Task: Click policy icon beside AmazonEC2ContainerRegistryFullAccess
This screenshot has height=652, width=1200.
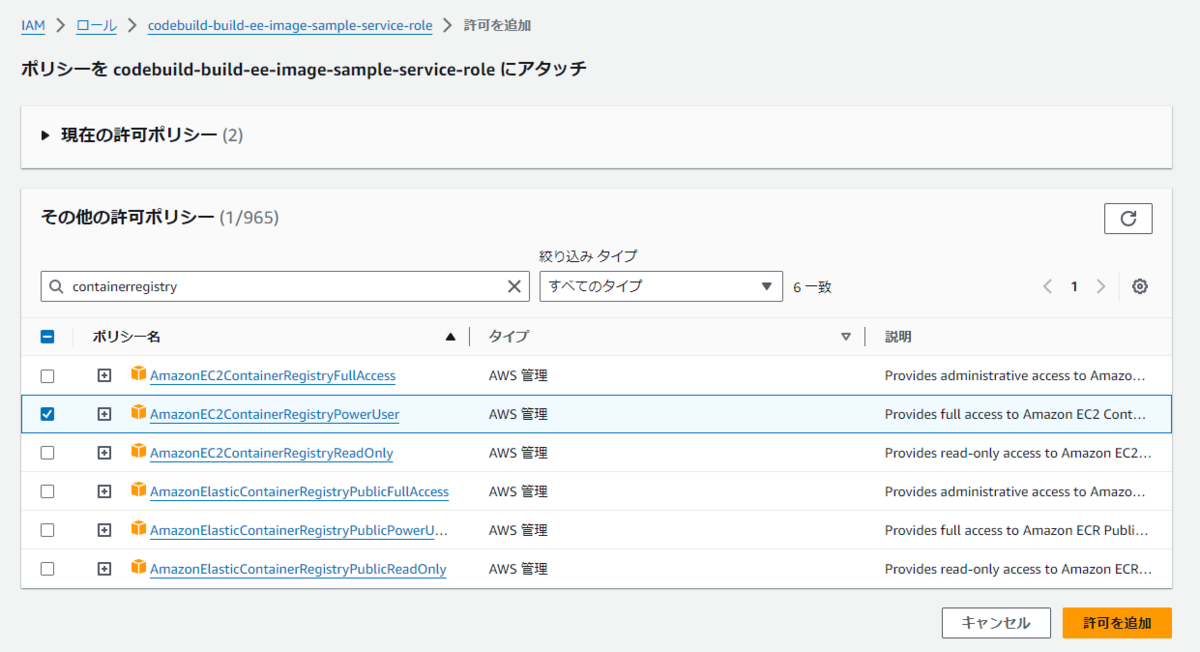Action: point(138,375)
